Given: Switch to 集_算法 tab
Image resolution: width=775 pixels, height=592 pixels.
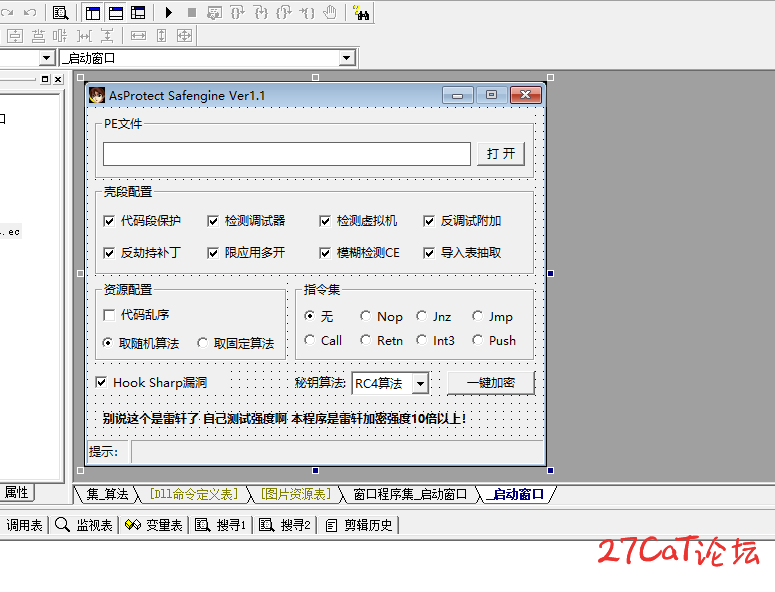Looking at the screenshot, I should 107,494.
